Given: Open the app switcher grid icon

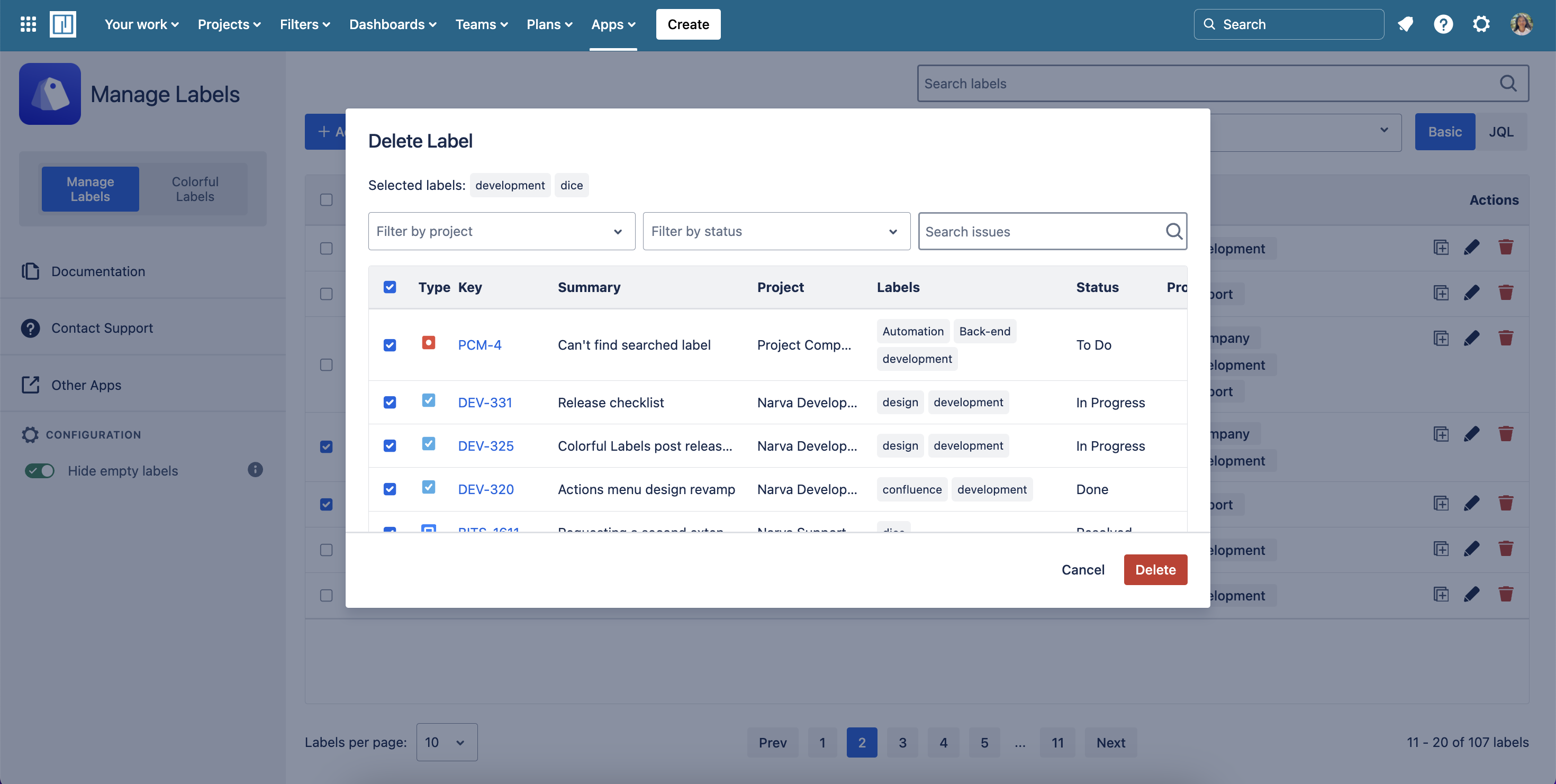Looking at the screenshot, I should pyautogui.click(x=28, y=24).
